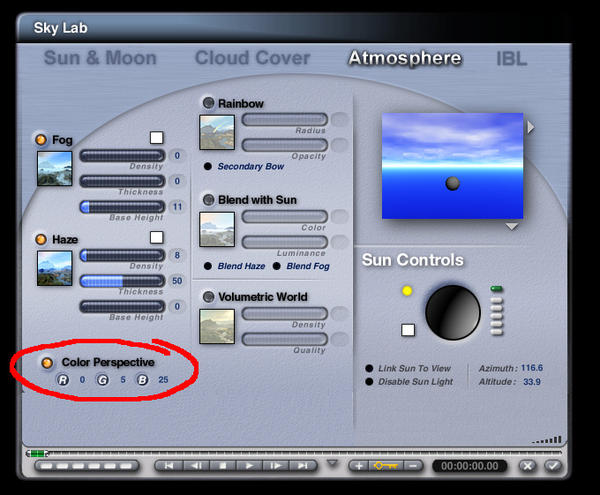The height and width of the screenshot is (495, 600).
Task: Toggle the Color Perspective button
Action: (x=47, y=362)
